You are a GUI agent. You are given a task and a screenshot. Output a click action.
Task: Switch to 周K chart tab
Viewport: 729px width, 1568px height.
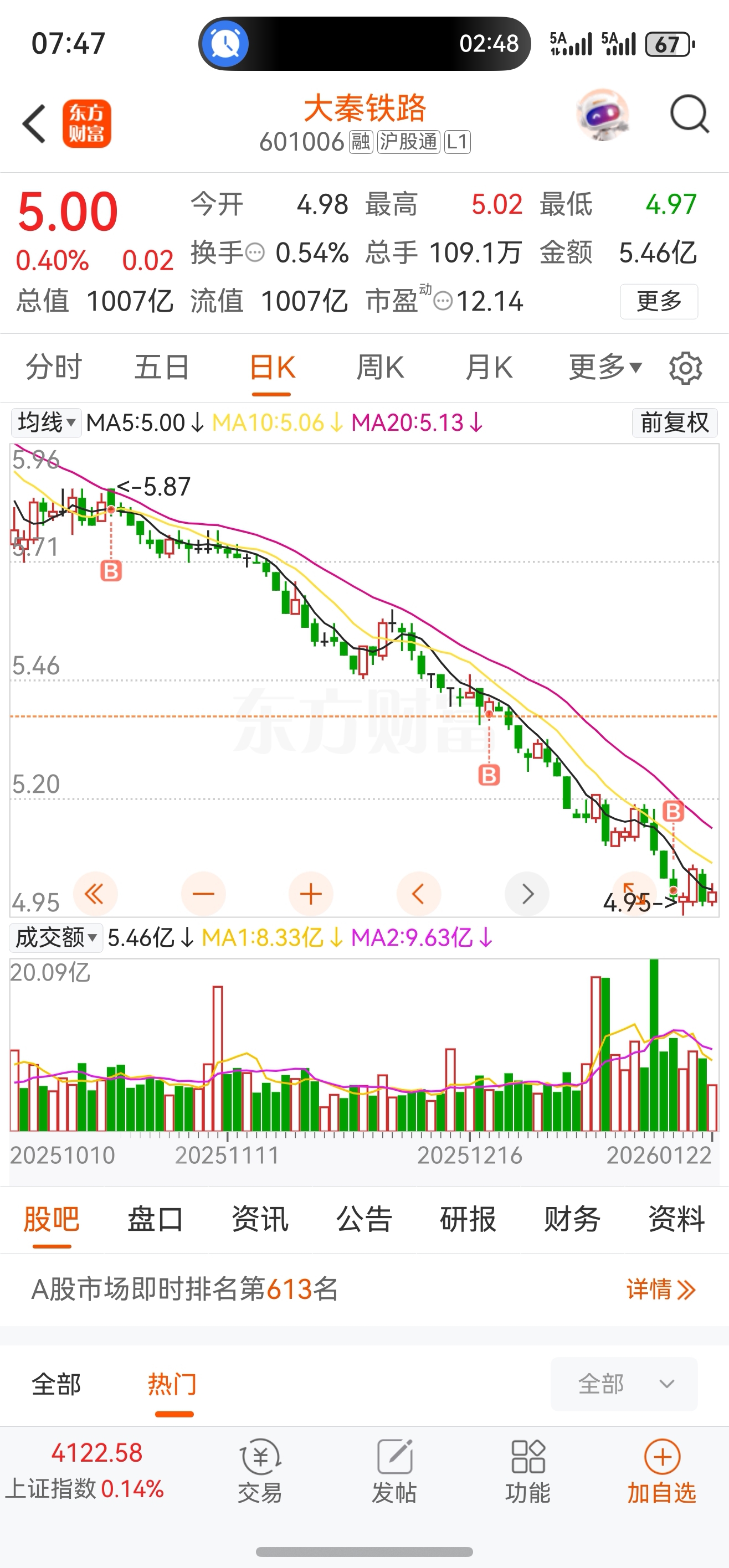click(x=380, y=368)
